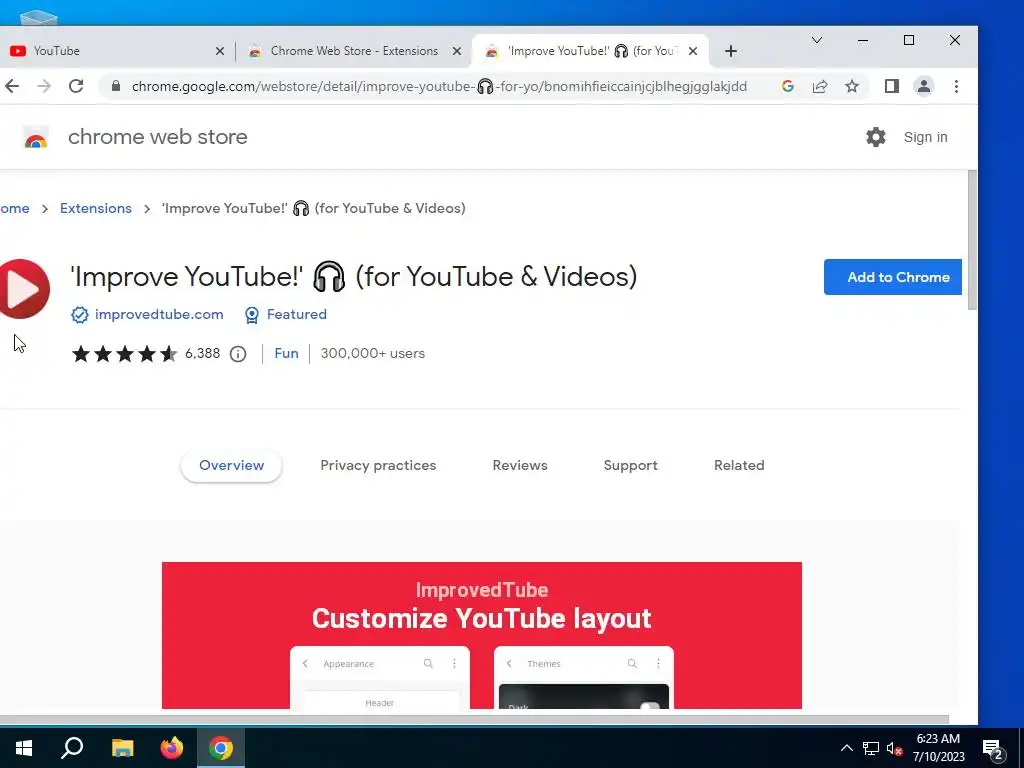
Task: Open the Privacy practices tab
Action: coord(378,466)
